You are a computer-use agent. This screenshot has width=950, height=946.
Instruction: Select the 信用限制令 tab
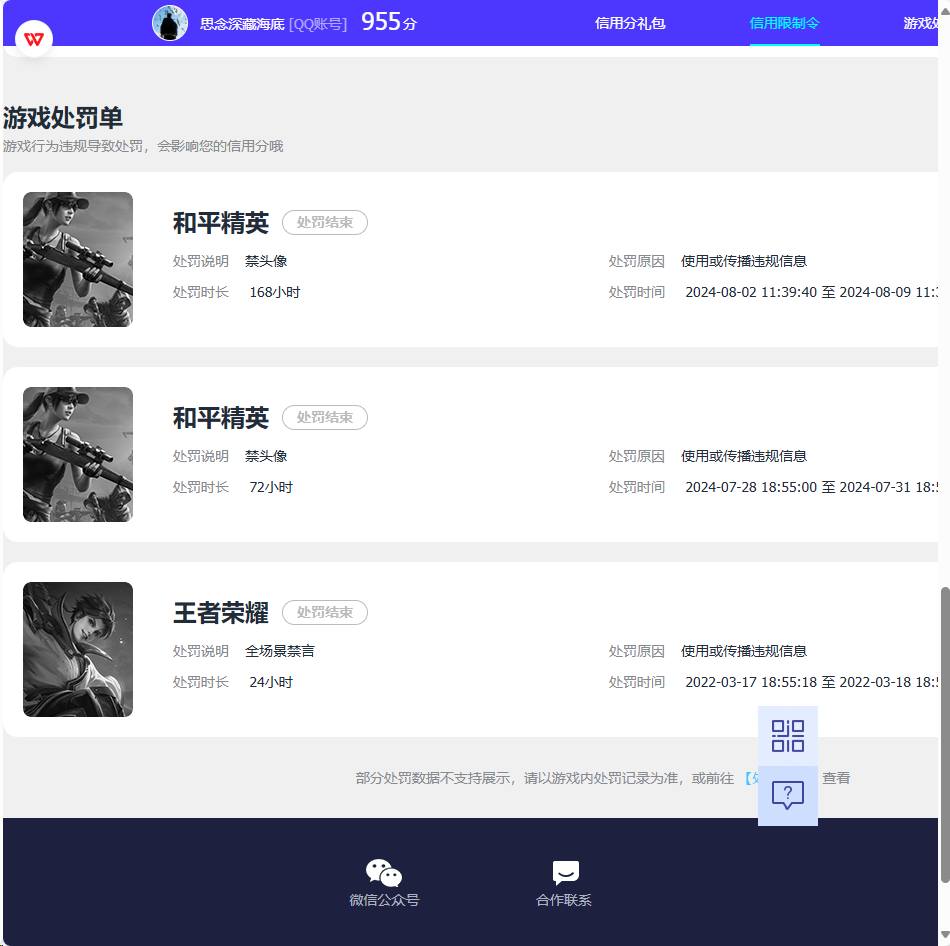[x=785, y=22]
